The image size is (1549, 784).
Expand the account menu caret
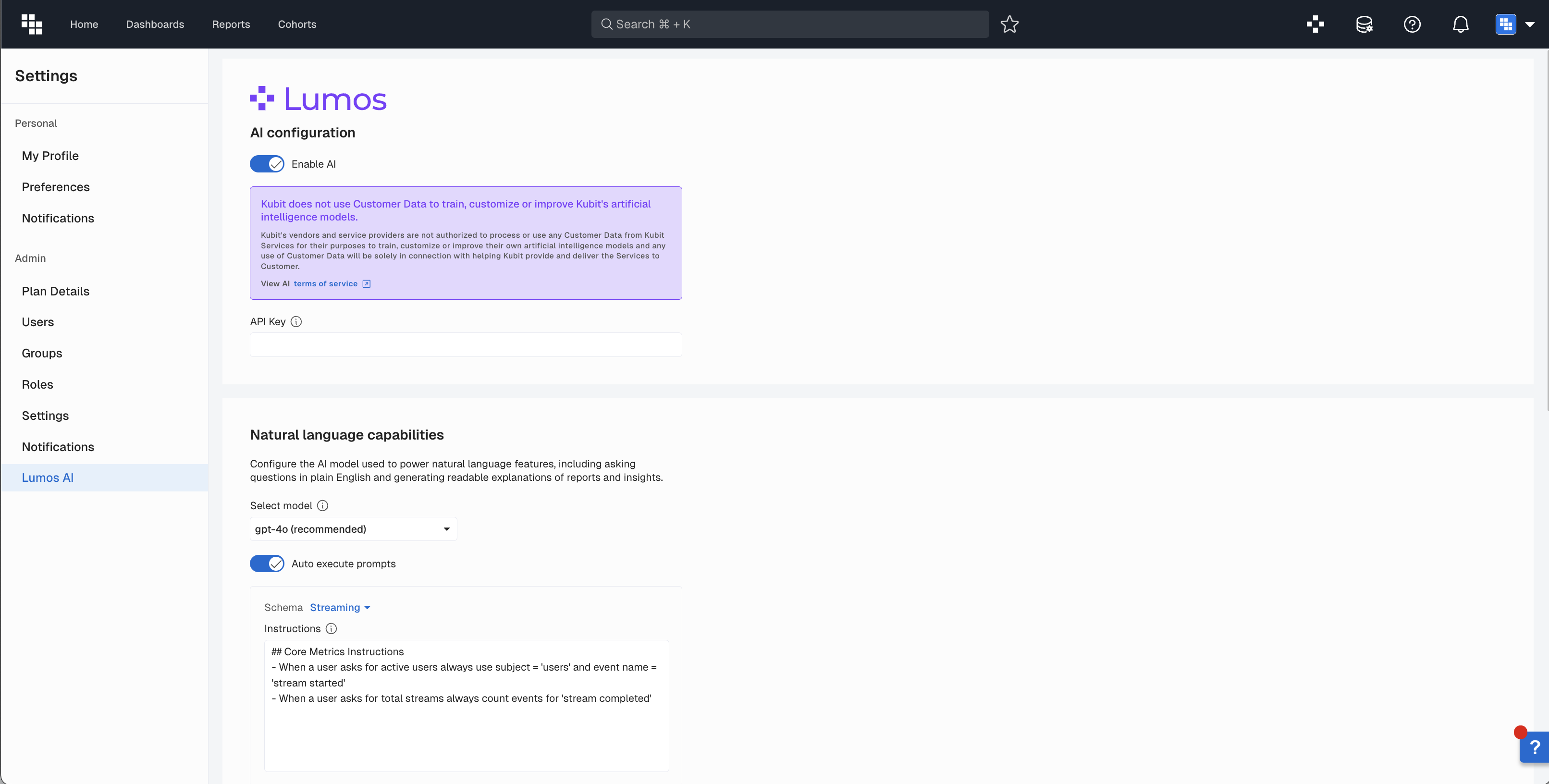point(1530,24)
